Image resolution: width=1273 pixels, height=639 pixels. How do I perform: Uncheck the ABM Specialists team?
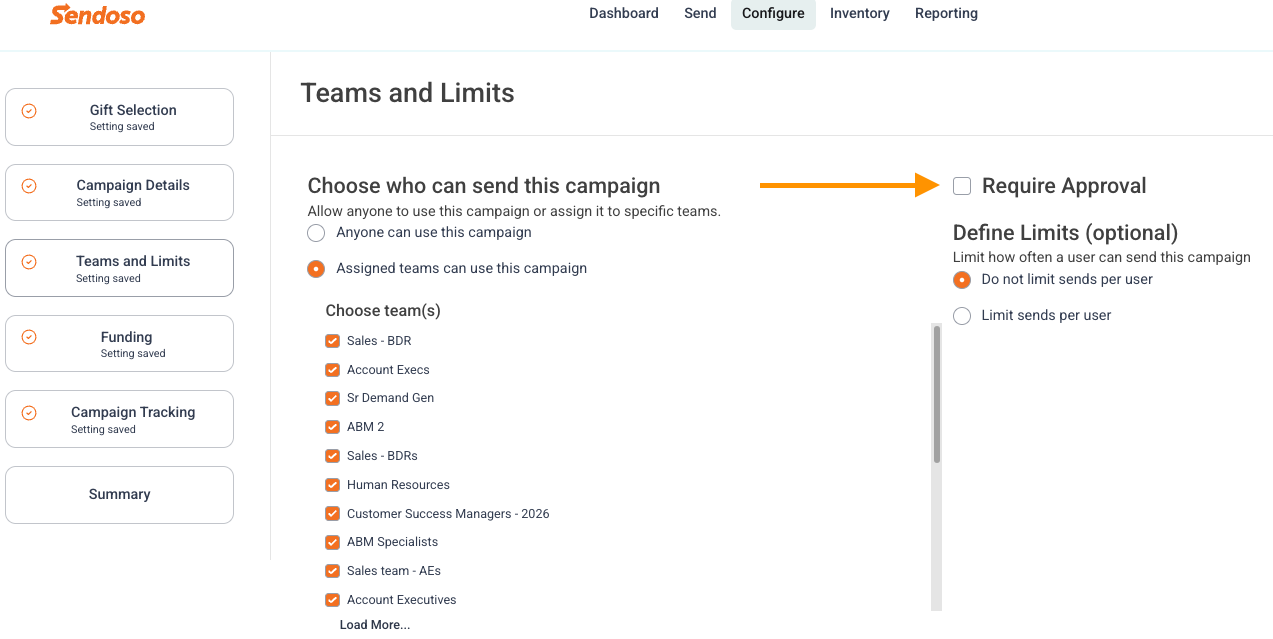[x=333, y=542]
